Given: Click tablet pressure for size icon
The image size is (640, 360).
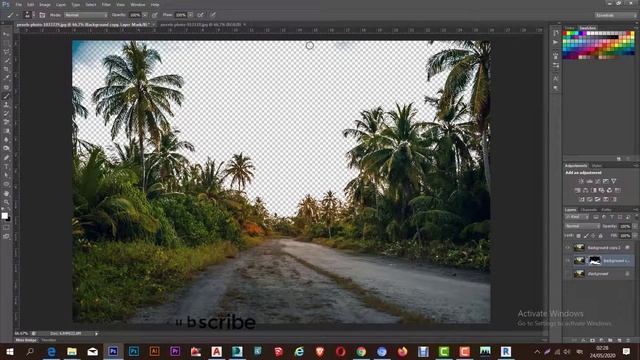Looking at the screenshot, I should coord(213,15).
